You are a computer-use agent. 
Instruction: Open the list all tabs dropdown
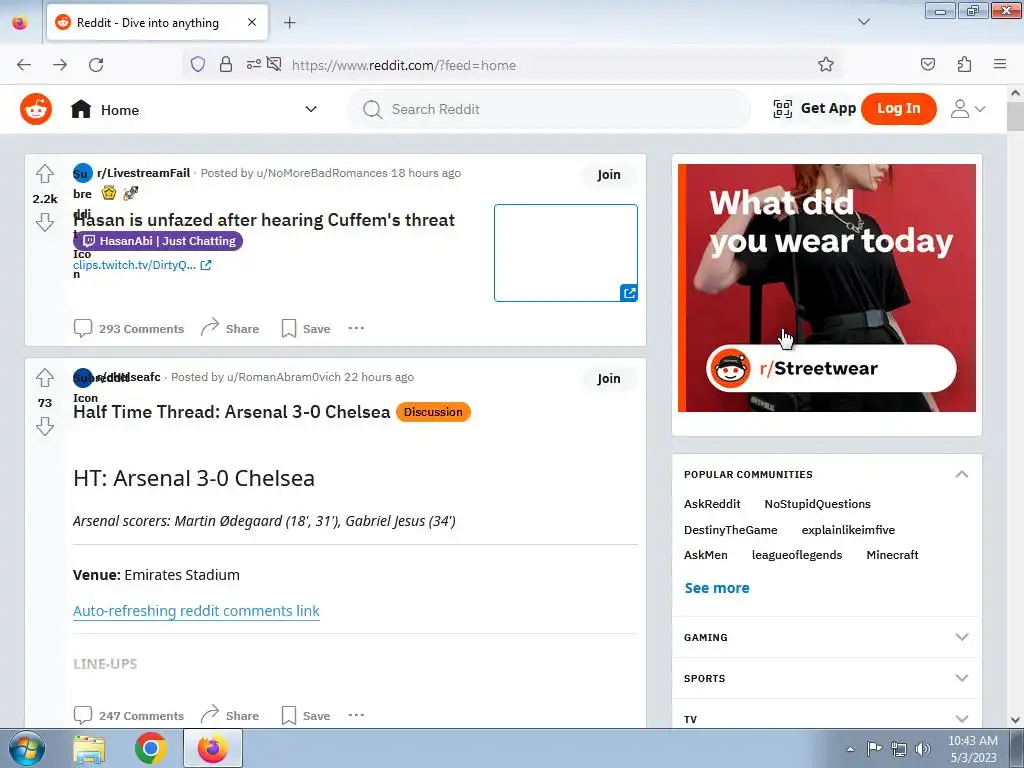click(863, 22)
